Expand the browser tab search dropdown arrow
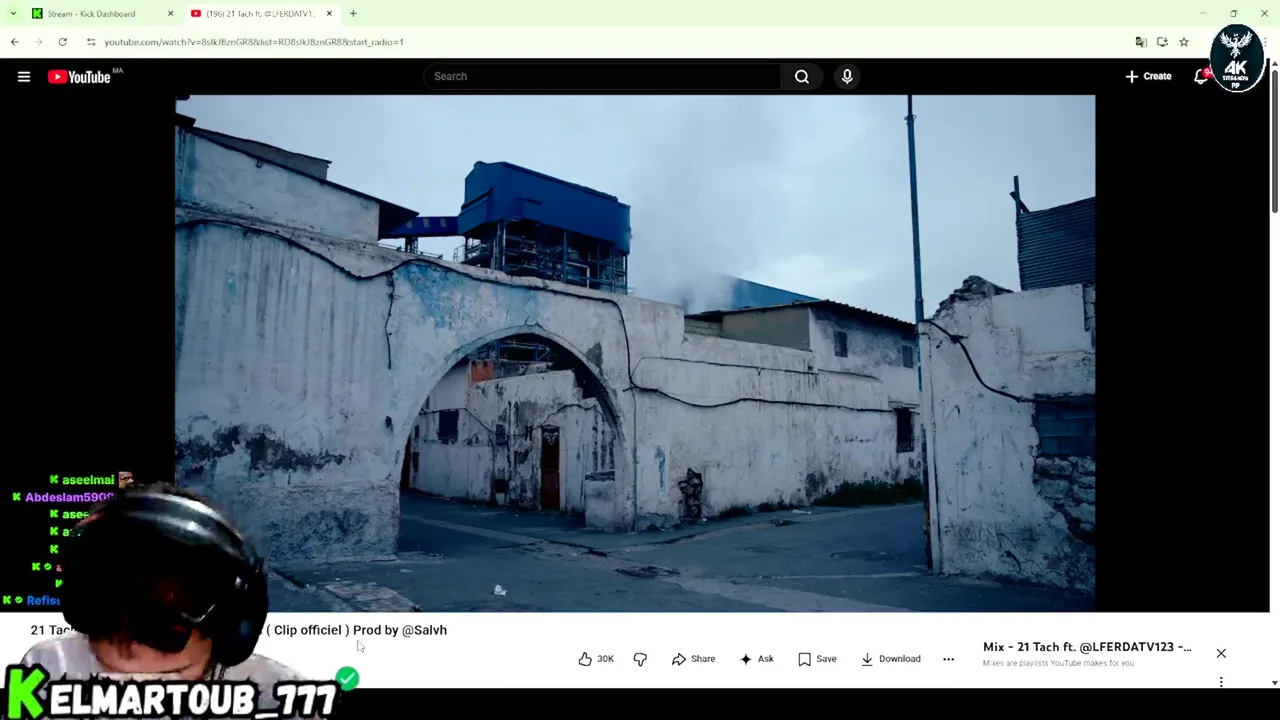 13,14
